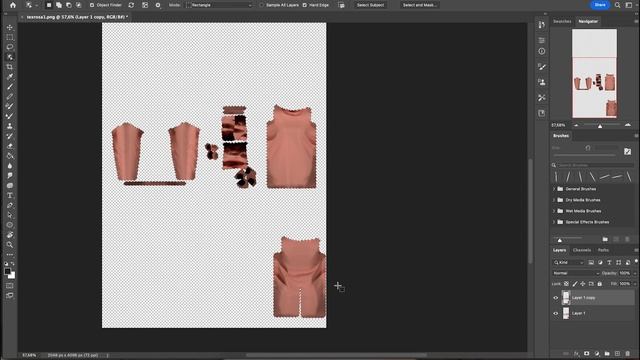
Task: Click the Select Subject button
Action: 371,5
